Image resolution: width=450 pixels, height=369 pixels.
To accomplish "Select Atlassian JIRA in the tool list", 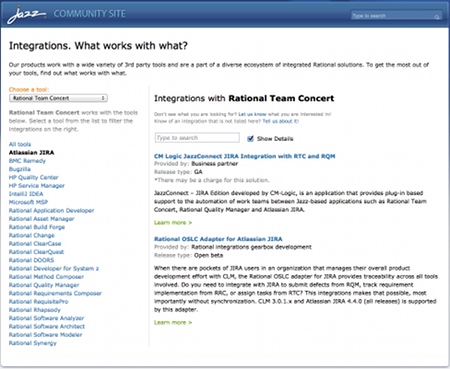I will tap(31, 152).
